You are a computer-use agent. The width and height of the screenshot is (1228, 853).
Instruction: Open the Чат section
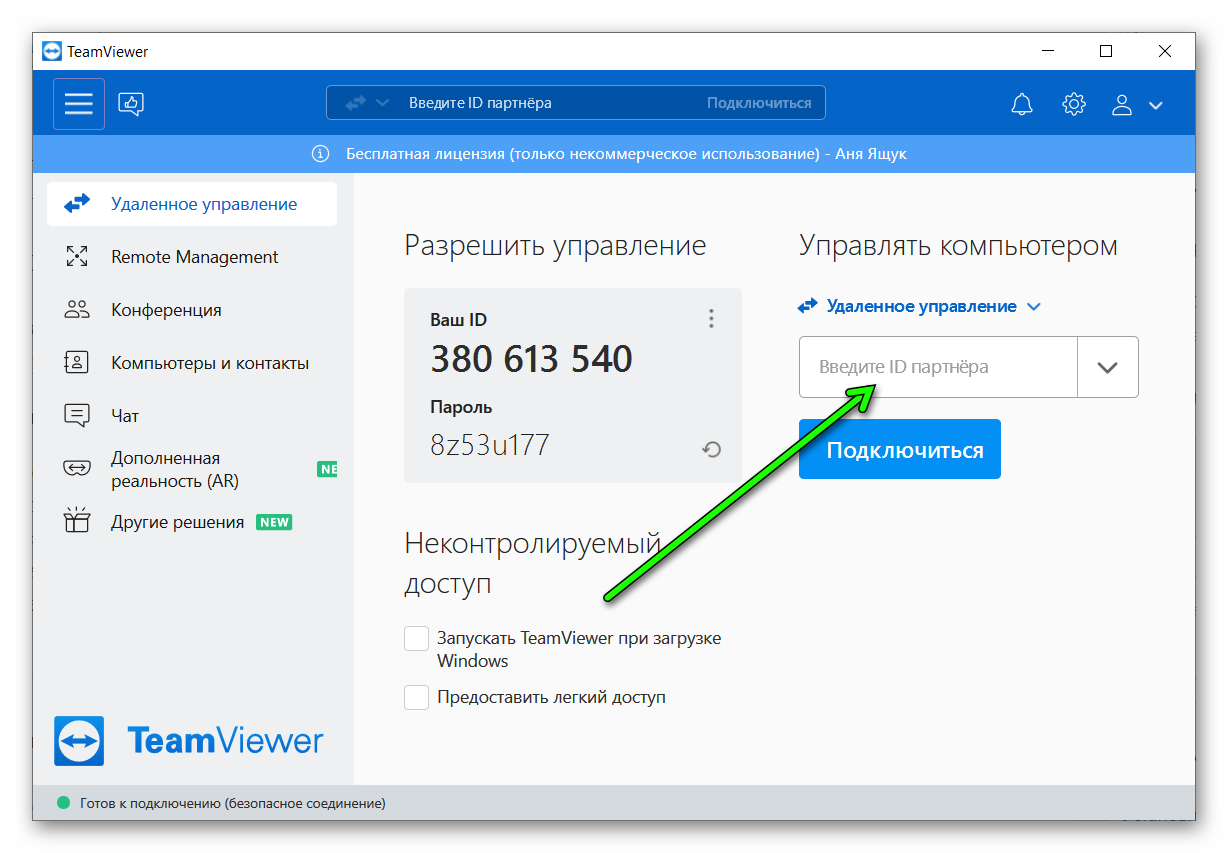click(192, 416)
